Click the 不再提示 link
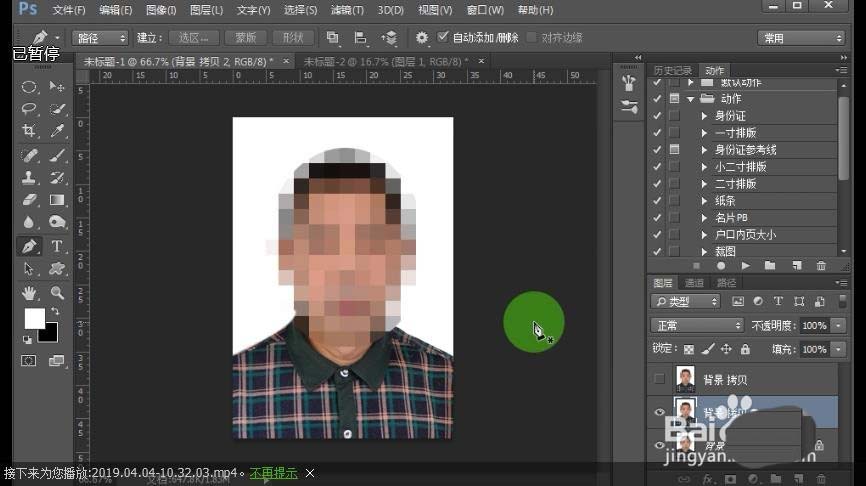The height and width of the screenshot is (486, 866). (x=273, y=473)
